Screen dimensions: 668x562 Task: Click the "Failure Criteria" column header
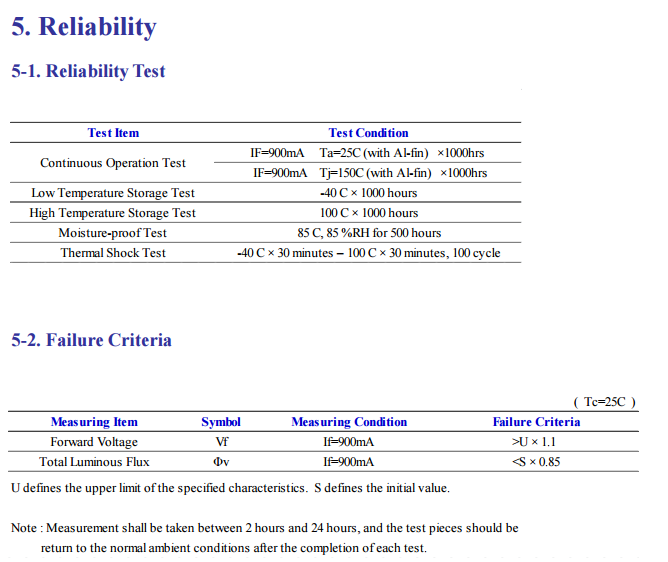(536, 422)
